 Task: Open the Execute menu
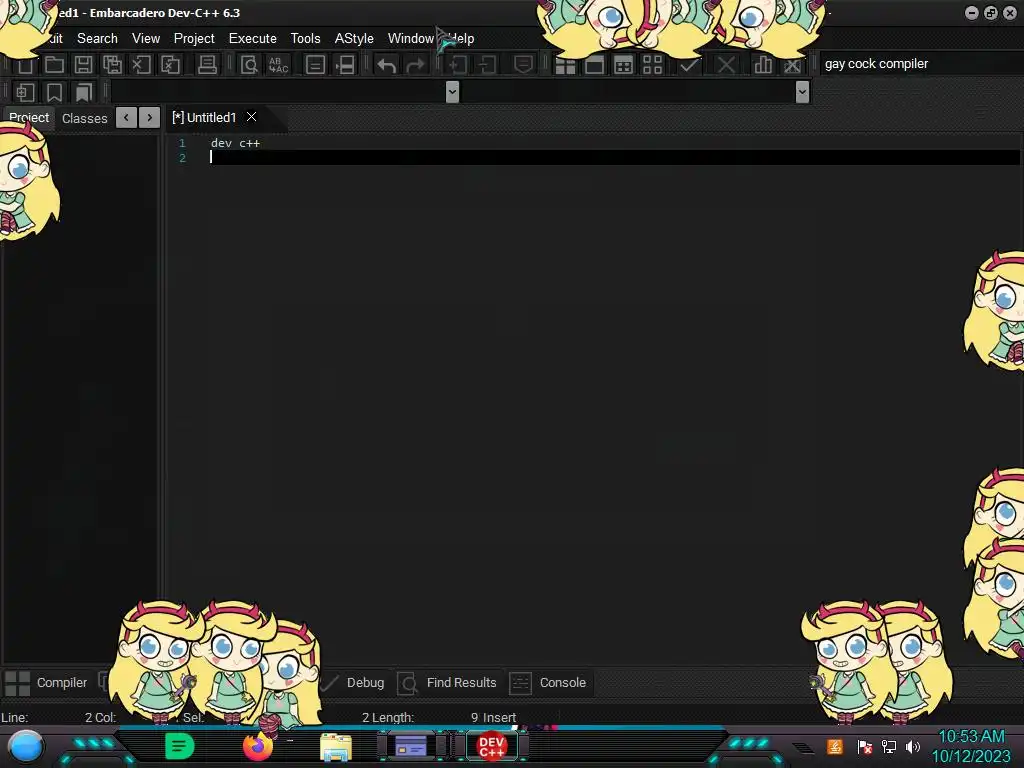[x=253, y=39]
